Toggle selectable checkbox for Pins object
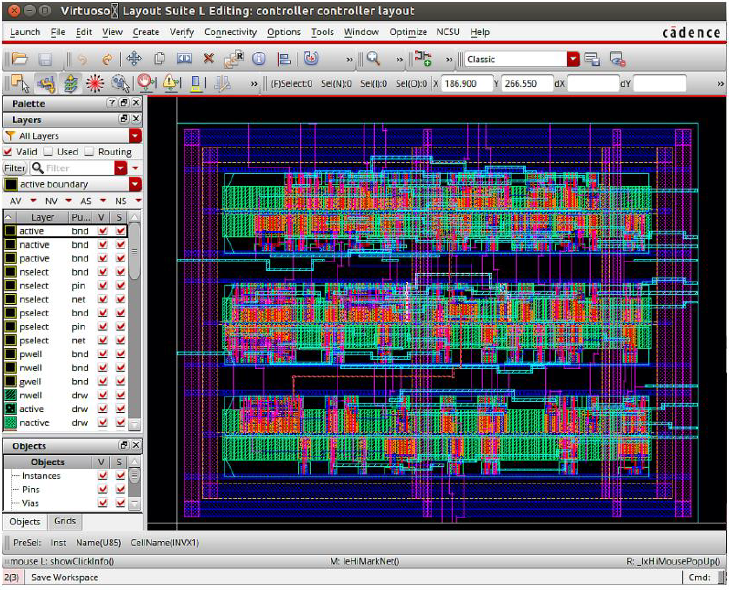 [x=120, y=489]
